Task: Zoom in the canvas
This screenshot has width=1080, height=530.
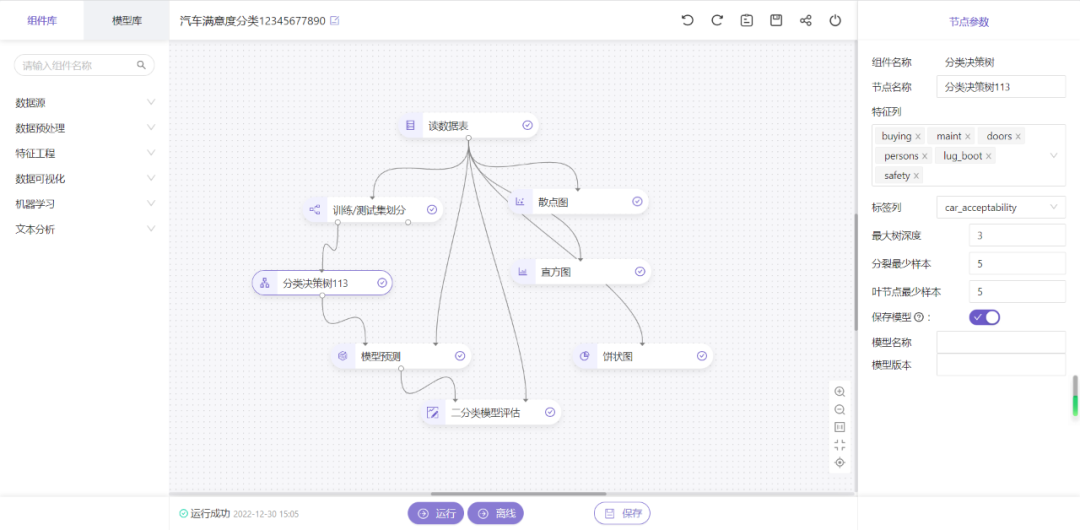Action: click(840, 391)
